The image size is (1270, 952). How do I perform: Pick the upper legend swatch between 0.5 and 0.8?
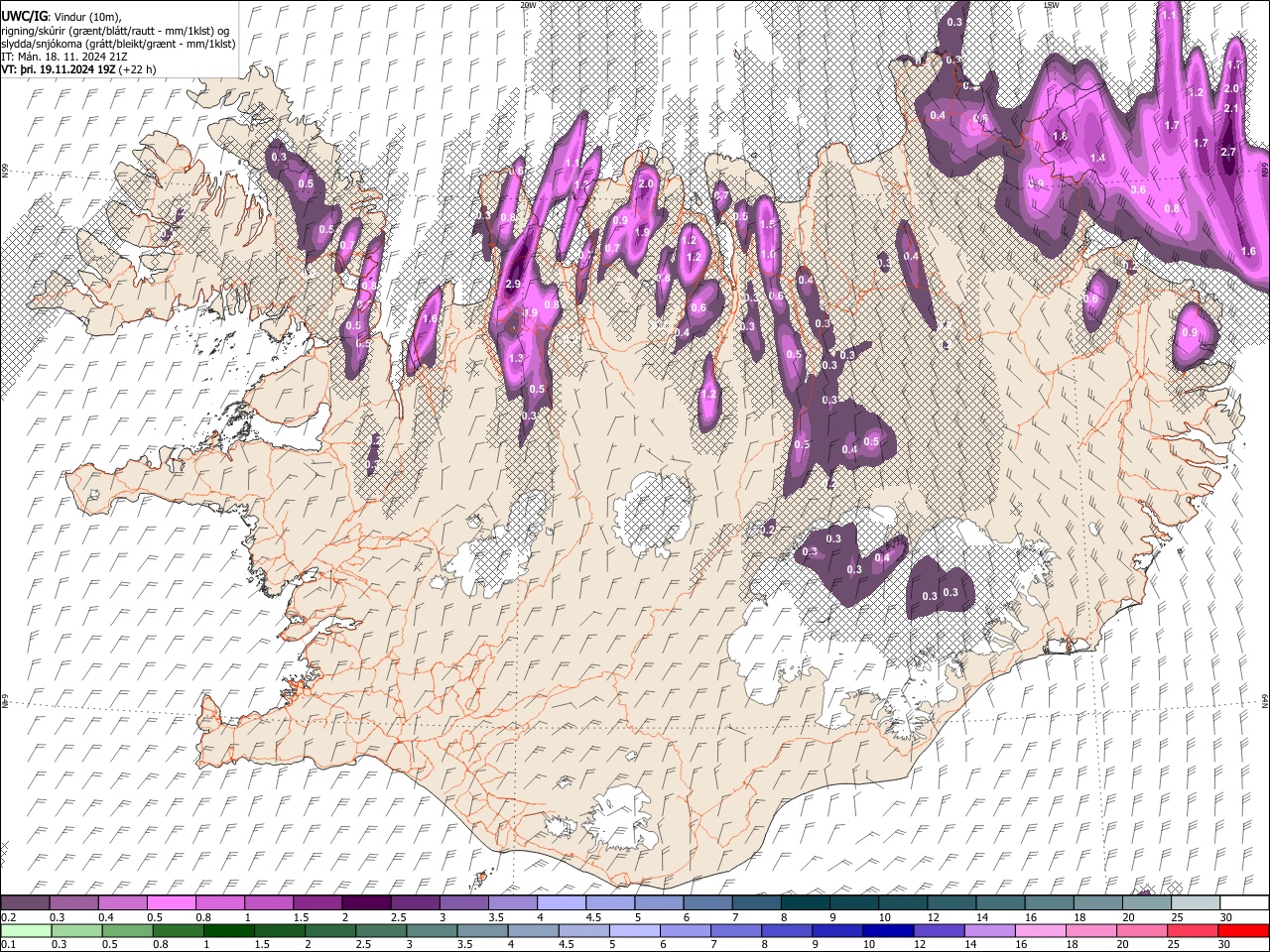[x=172, y=902]
